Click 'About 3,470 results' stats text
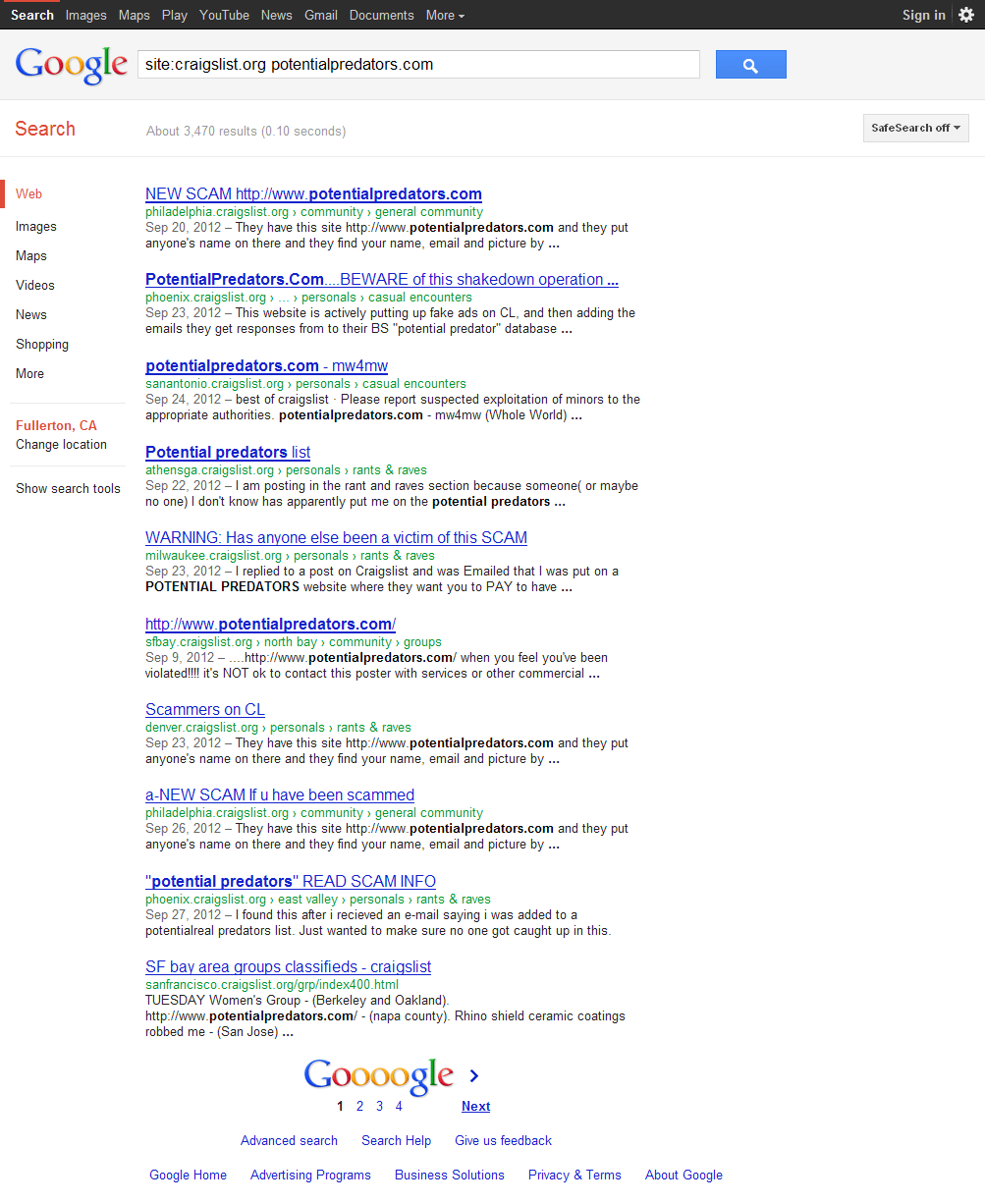 tap(246, 131)
